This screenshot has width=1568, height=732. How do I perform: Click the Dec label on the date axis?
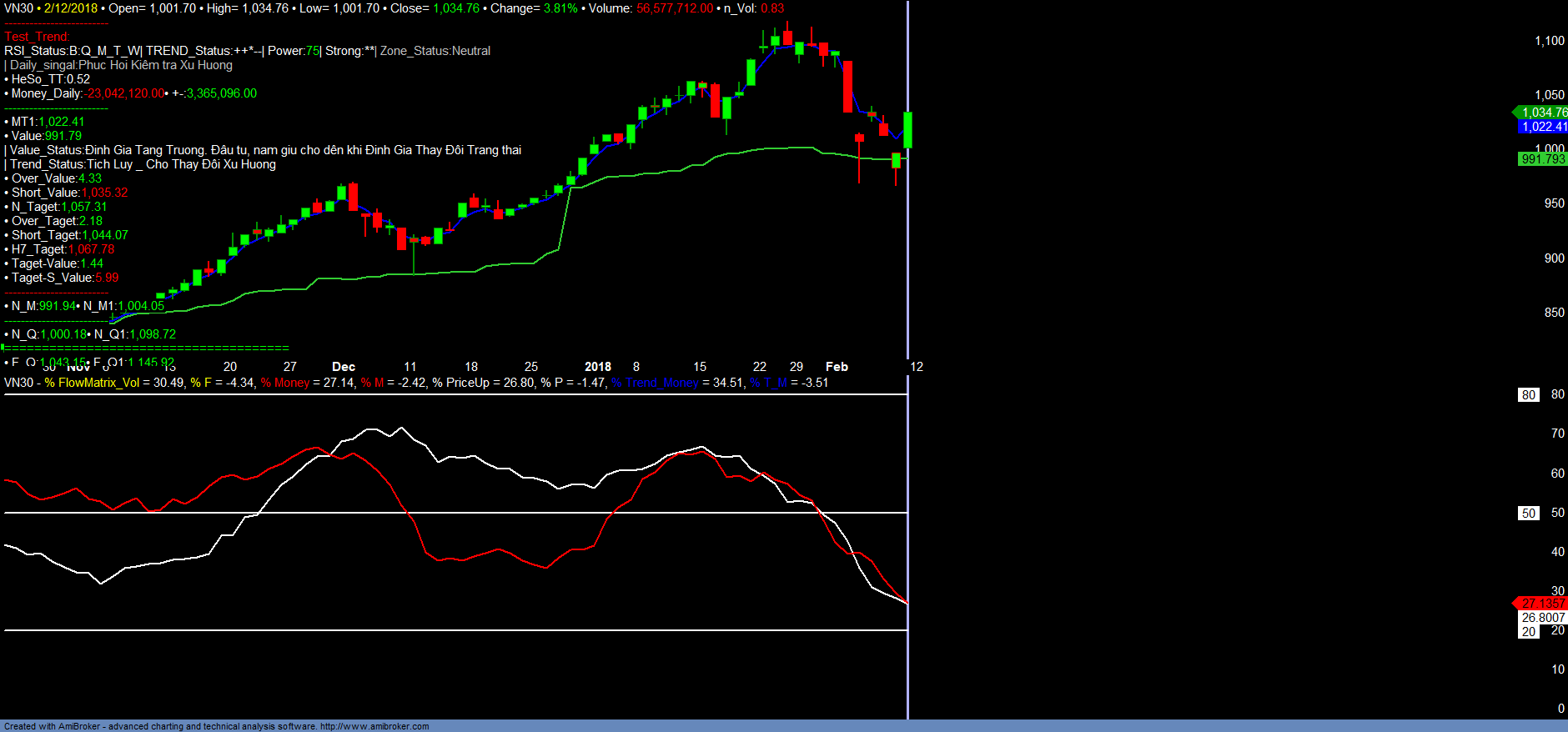pyautogui.click(x=344, y=367)
